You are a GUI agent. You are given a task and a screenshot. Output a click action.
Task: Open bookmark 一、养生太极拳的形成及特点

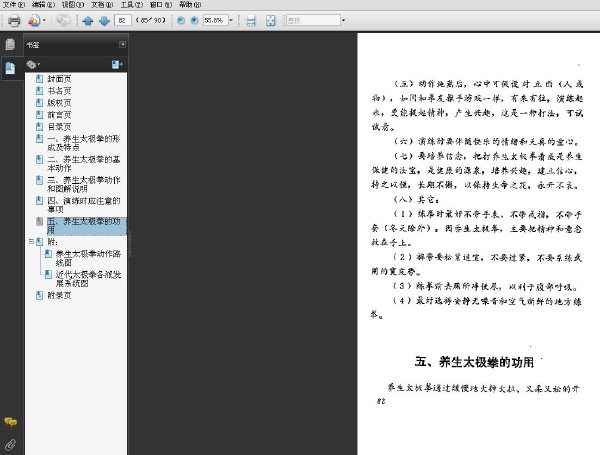point(84,143)
